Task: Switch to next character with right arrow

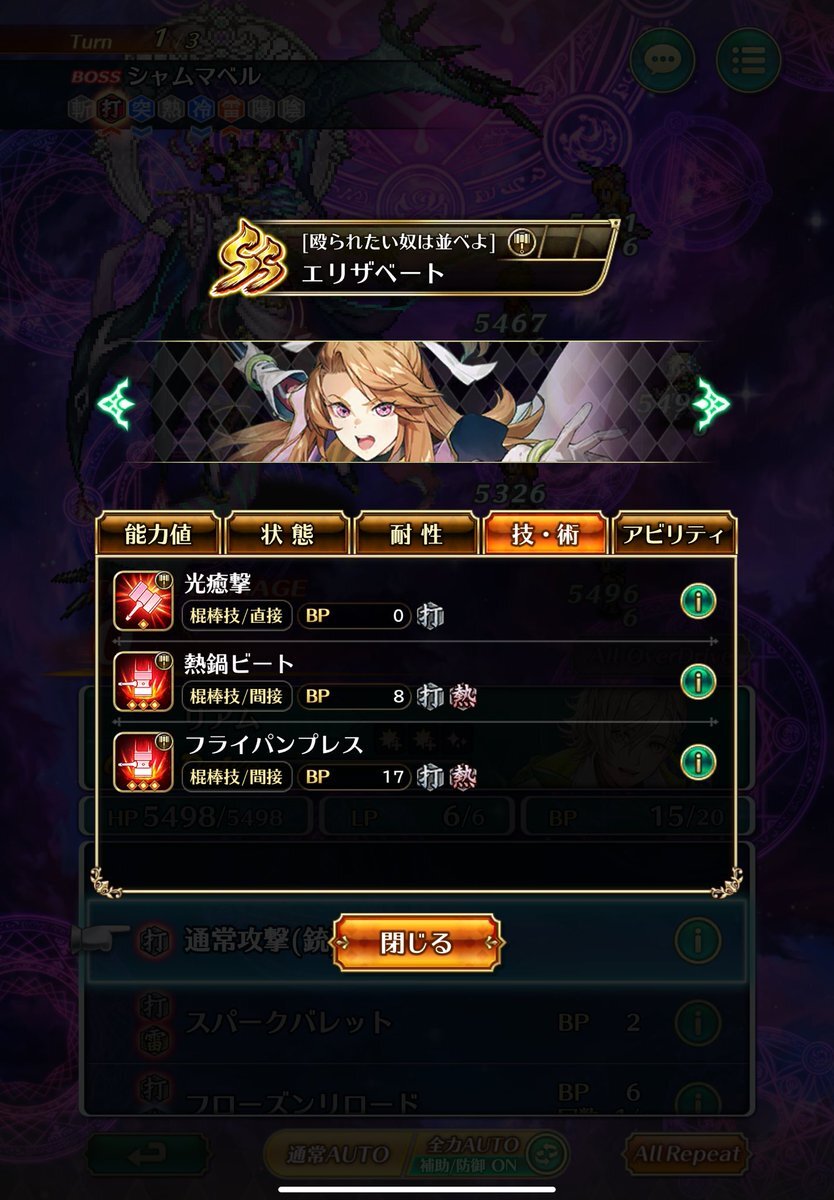Action: (712, 401)
